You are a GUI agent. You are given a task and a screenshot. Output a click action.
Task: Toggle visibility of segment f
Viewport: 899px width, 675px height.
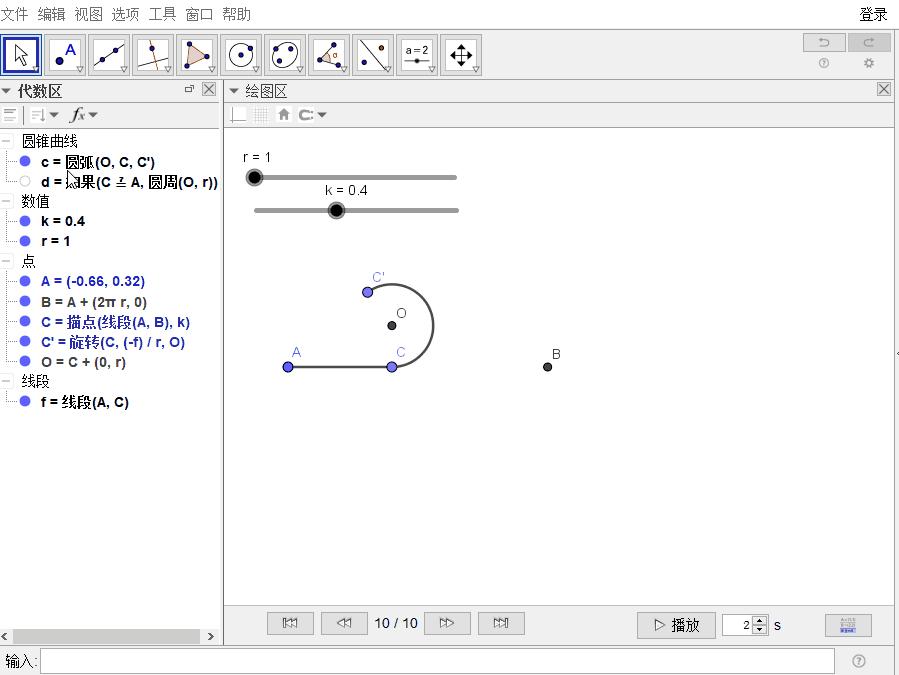point(25,402)
